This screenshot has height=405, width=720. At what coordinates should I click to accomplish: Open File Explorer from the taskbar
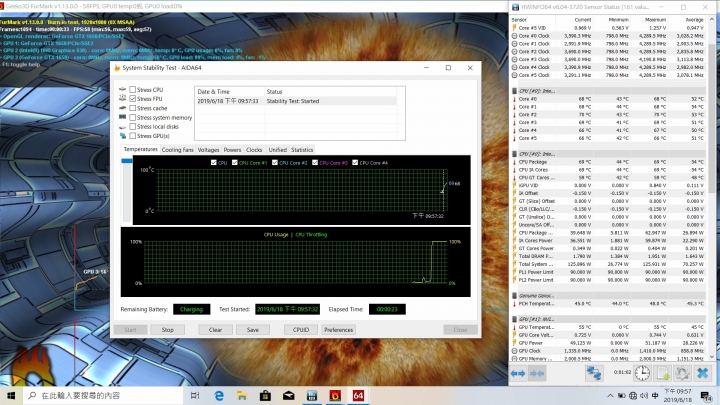pyautogui.click(x=242, y=395)
